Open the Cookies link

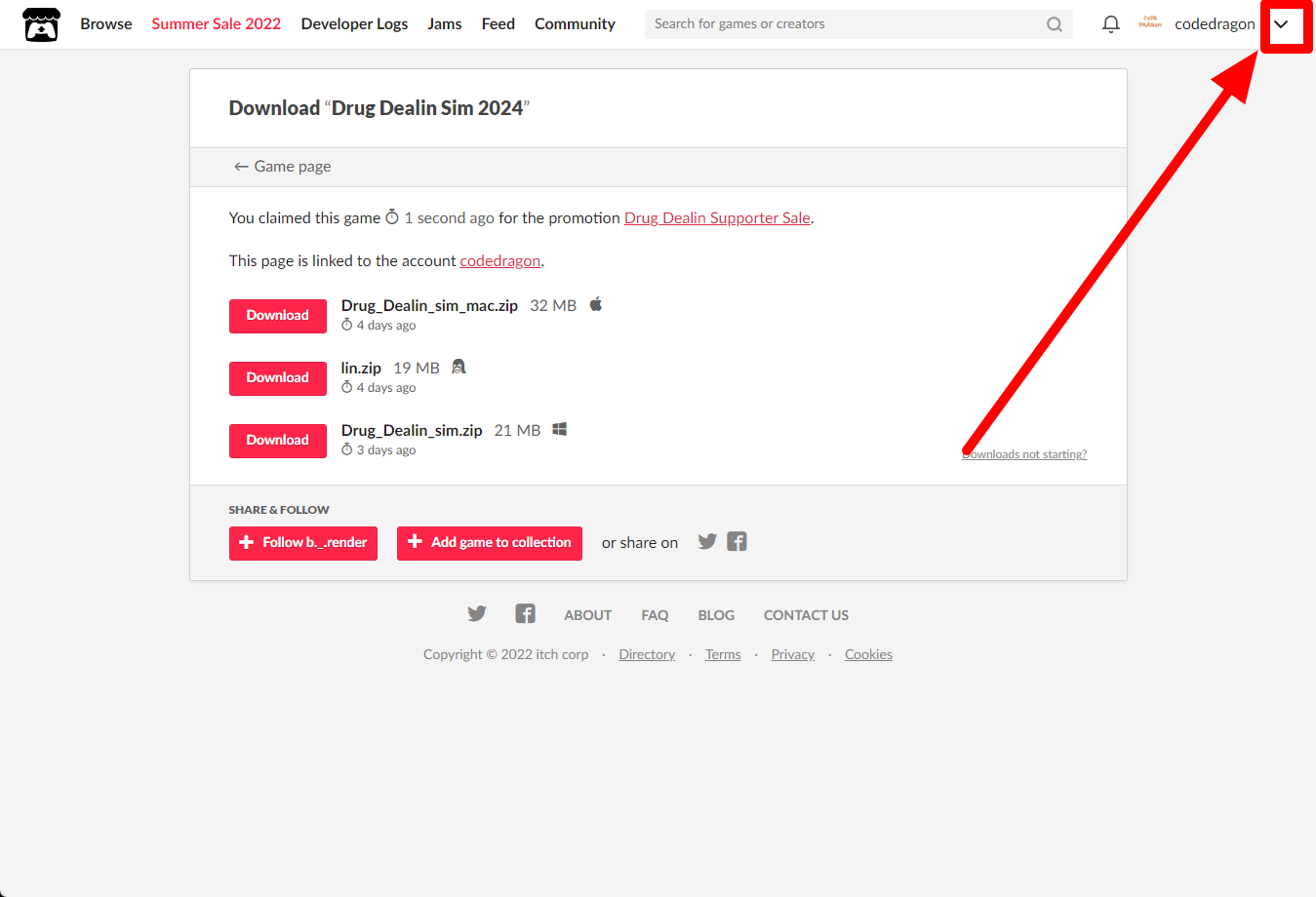click(x=868, y=655)
